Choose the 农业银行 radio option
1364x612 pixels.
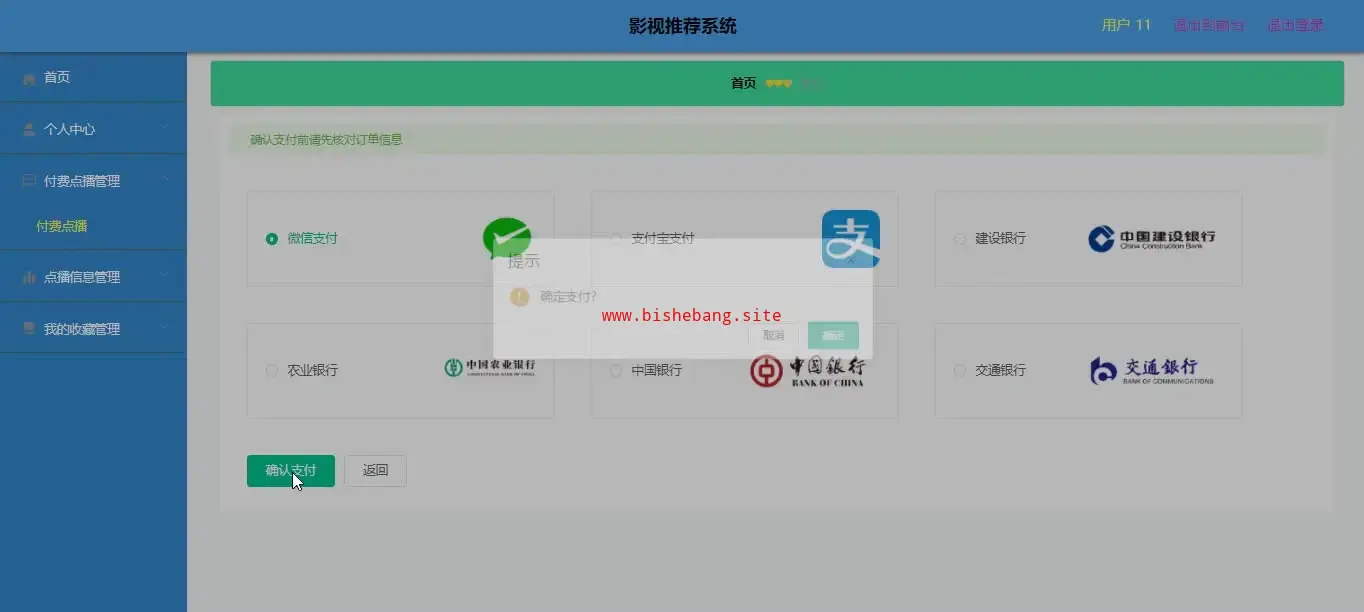272,370
